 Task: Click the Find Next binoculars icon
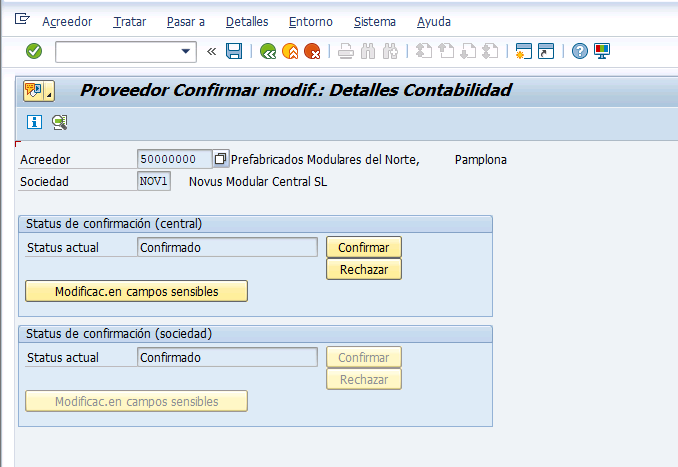point(390,51)
